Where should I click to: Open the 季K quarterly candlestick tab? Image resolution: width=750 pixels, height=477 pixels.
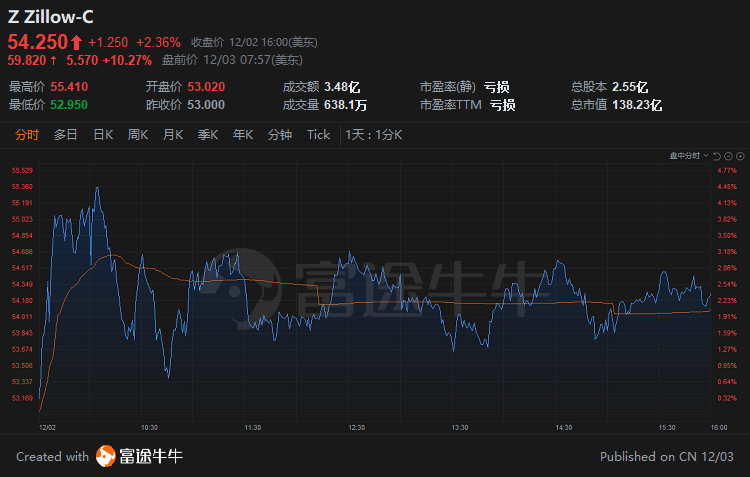coord(208,135)
